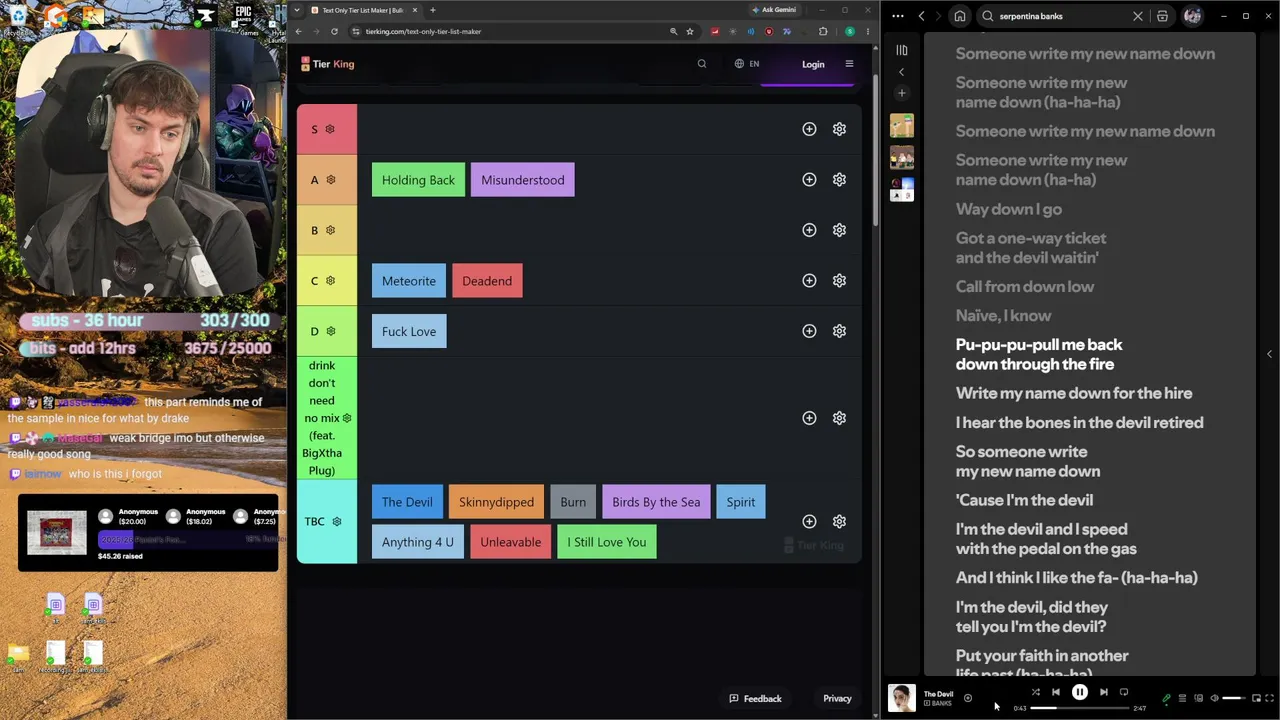Screen dimensions: 1280x720
Task: Open Spotify Browse icon beside search
Action: coord(1162,16)
